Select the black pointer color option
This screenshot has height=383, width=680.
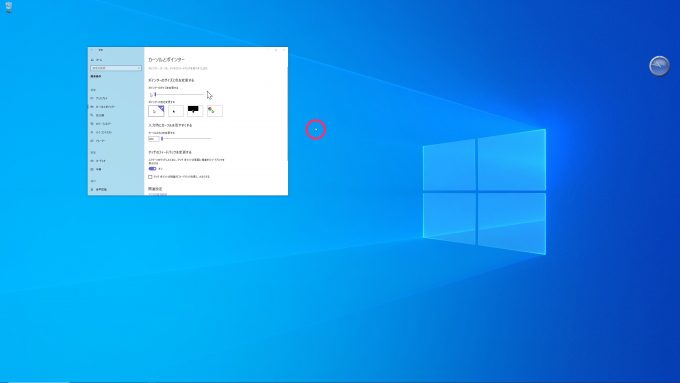(x=176, y=111)
